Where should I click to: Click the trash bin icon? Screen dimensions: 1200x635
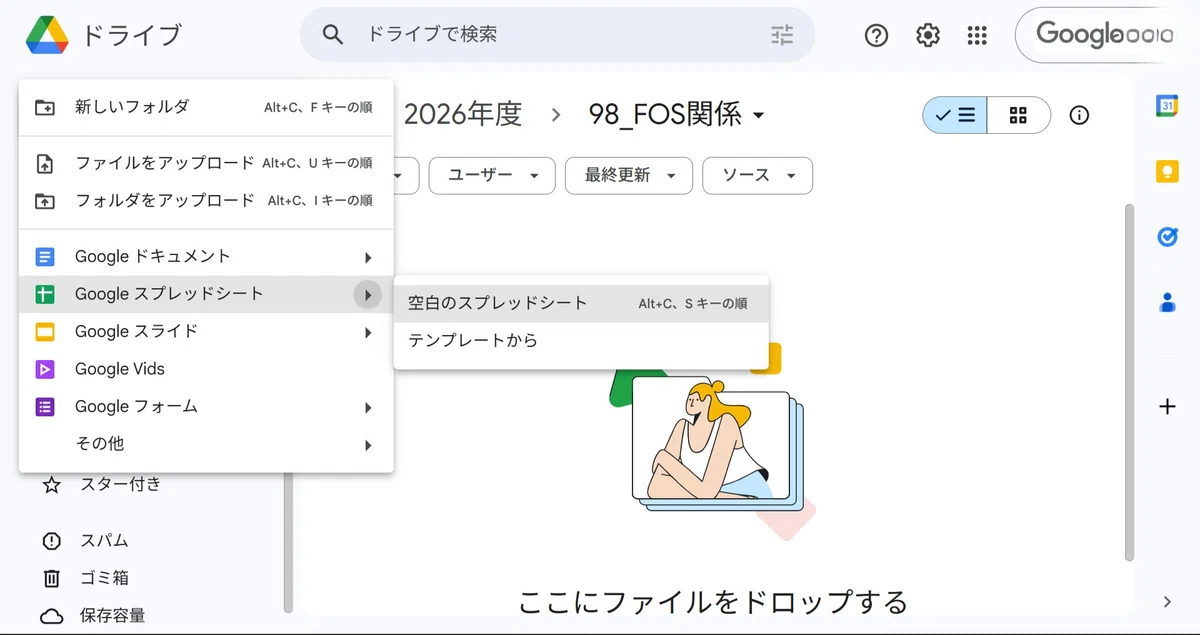(x=51, y=578)
